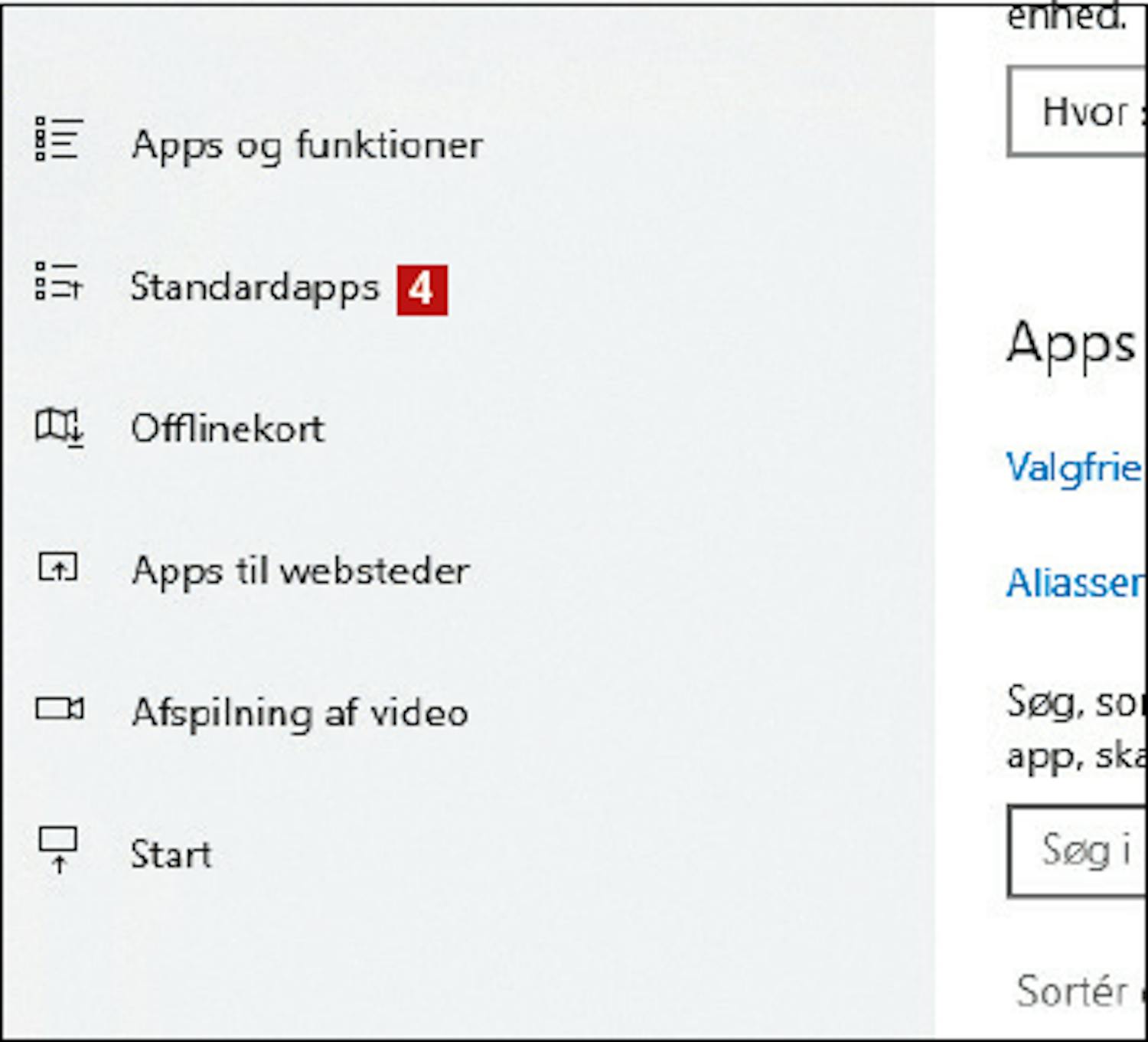Expand the Hvor dropdown box

pos(1076,112)
